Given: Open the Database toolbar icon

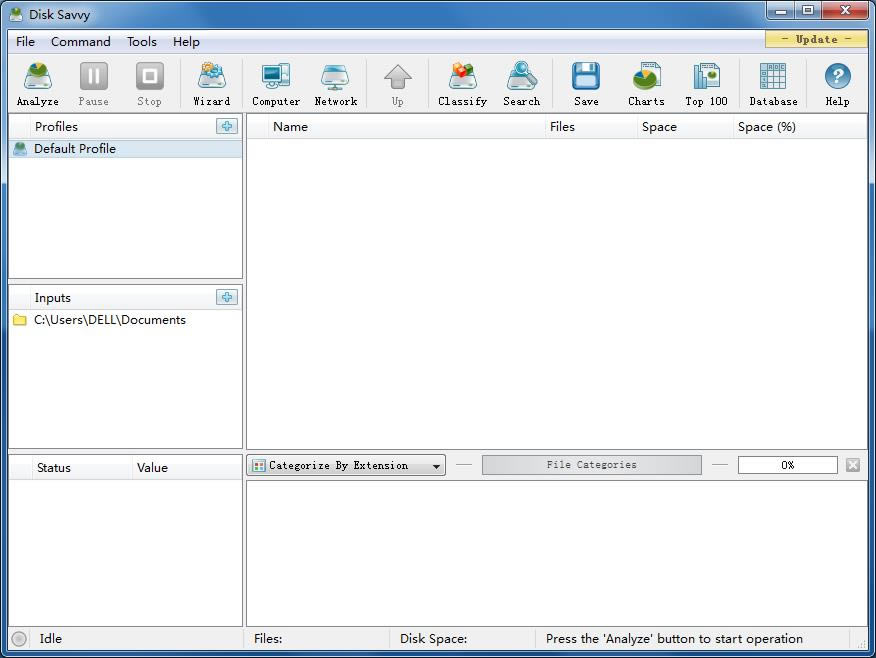Looking at the screenshot, I should (x=774, y=84).
